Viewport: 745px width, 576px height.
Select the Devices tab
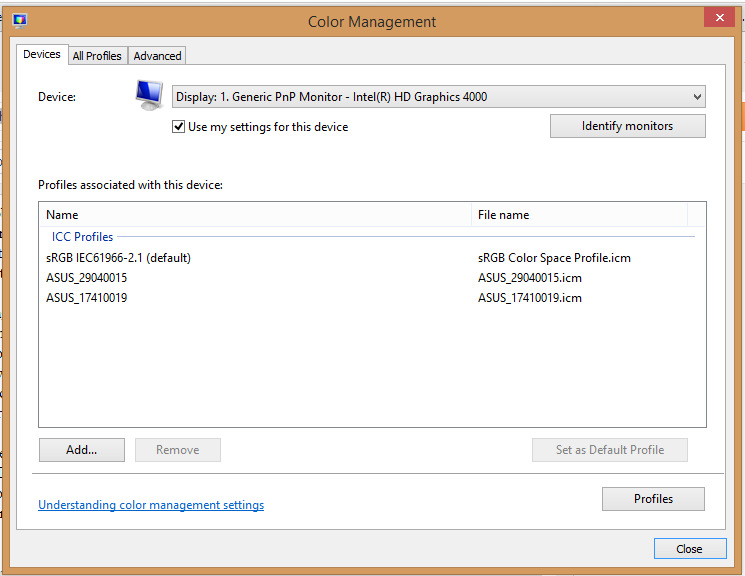(42, 55)
